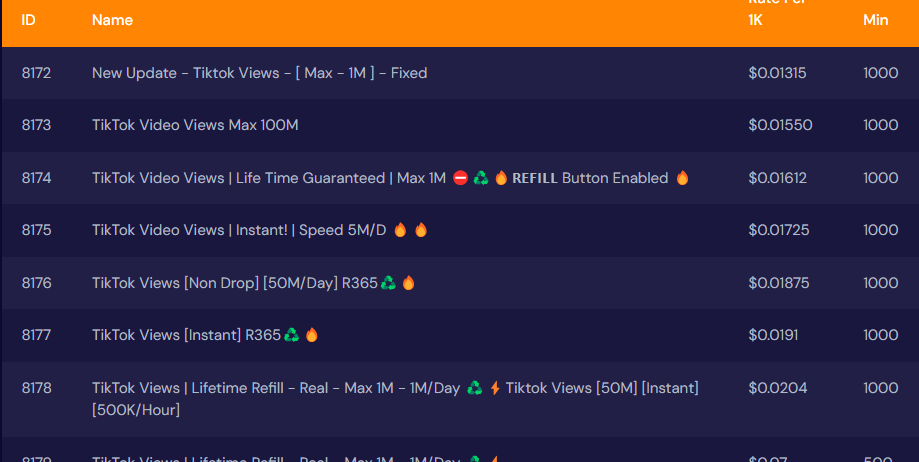Image resolution: width=919 pixels, height=462 pixels.
Task: Click the fire emoji after 'Button Enabled'
Action: pos(682,178)
